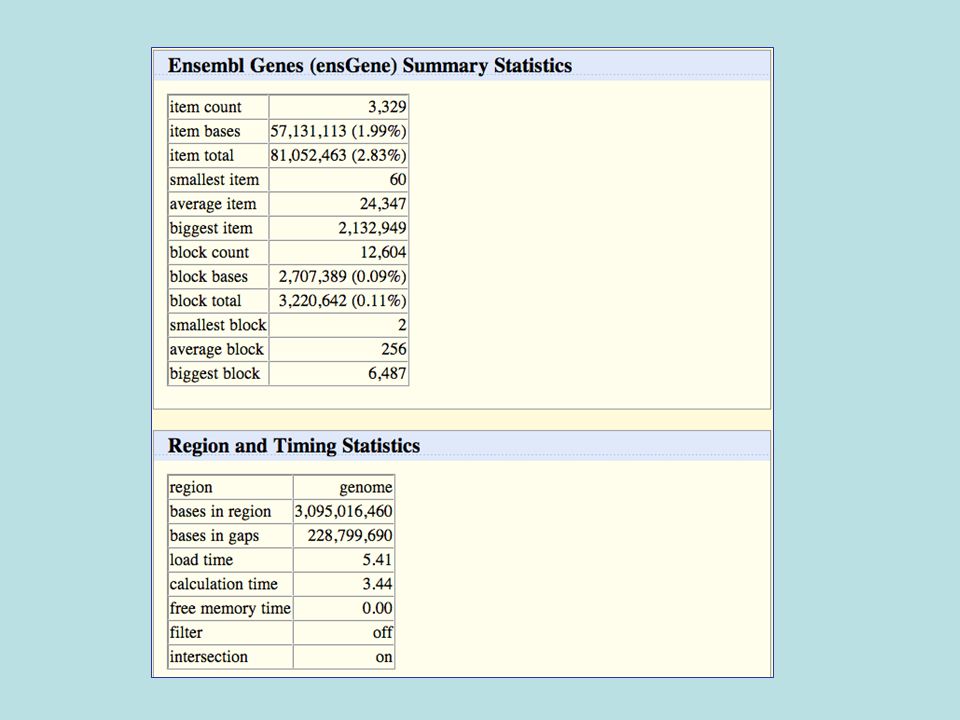Image resolution: width=960 pixels, height=720 pixels.
Task: Click the 'filter' label cell
Action: 230,632
